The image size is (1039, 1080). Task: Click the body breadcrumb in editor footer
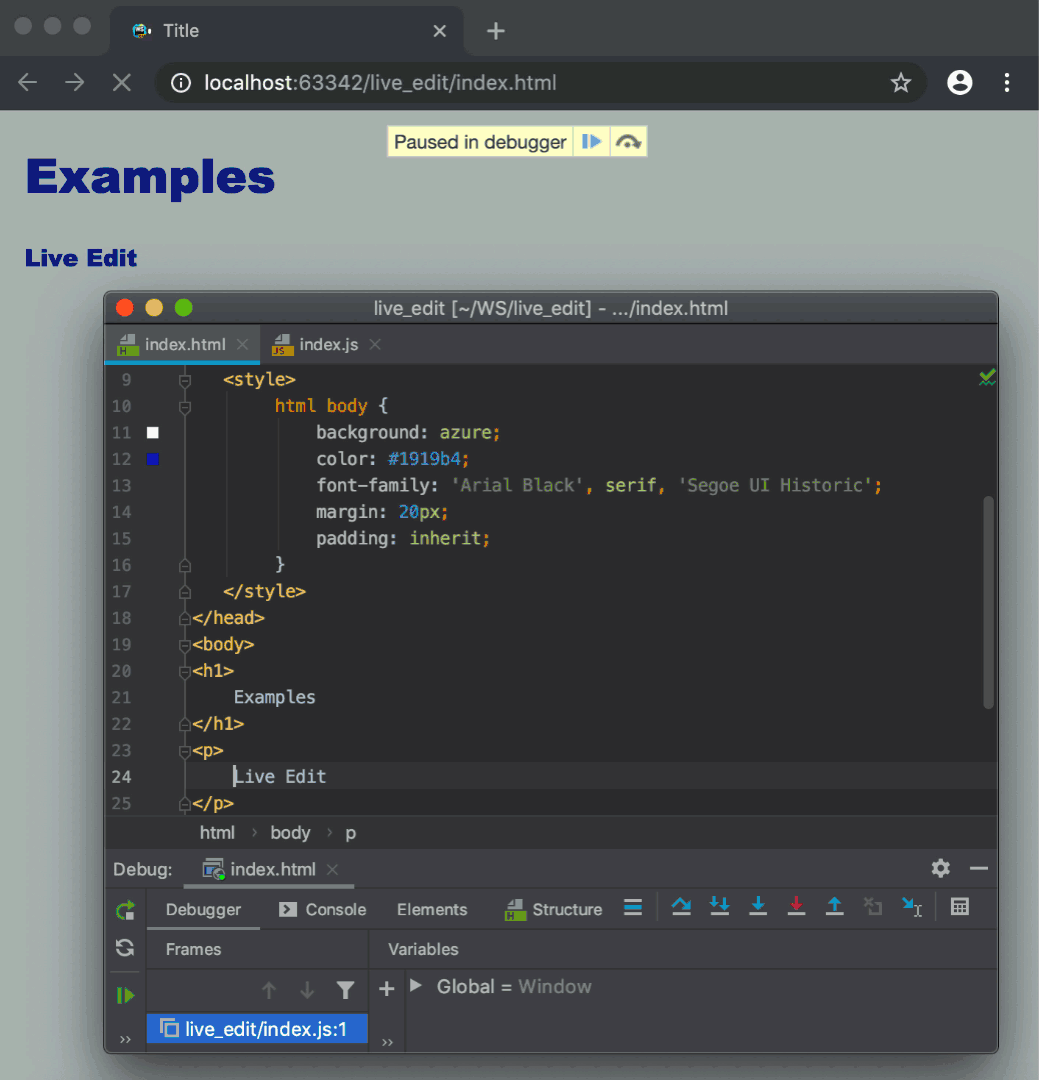tap(290, 832)
